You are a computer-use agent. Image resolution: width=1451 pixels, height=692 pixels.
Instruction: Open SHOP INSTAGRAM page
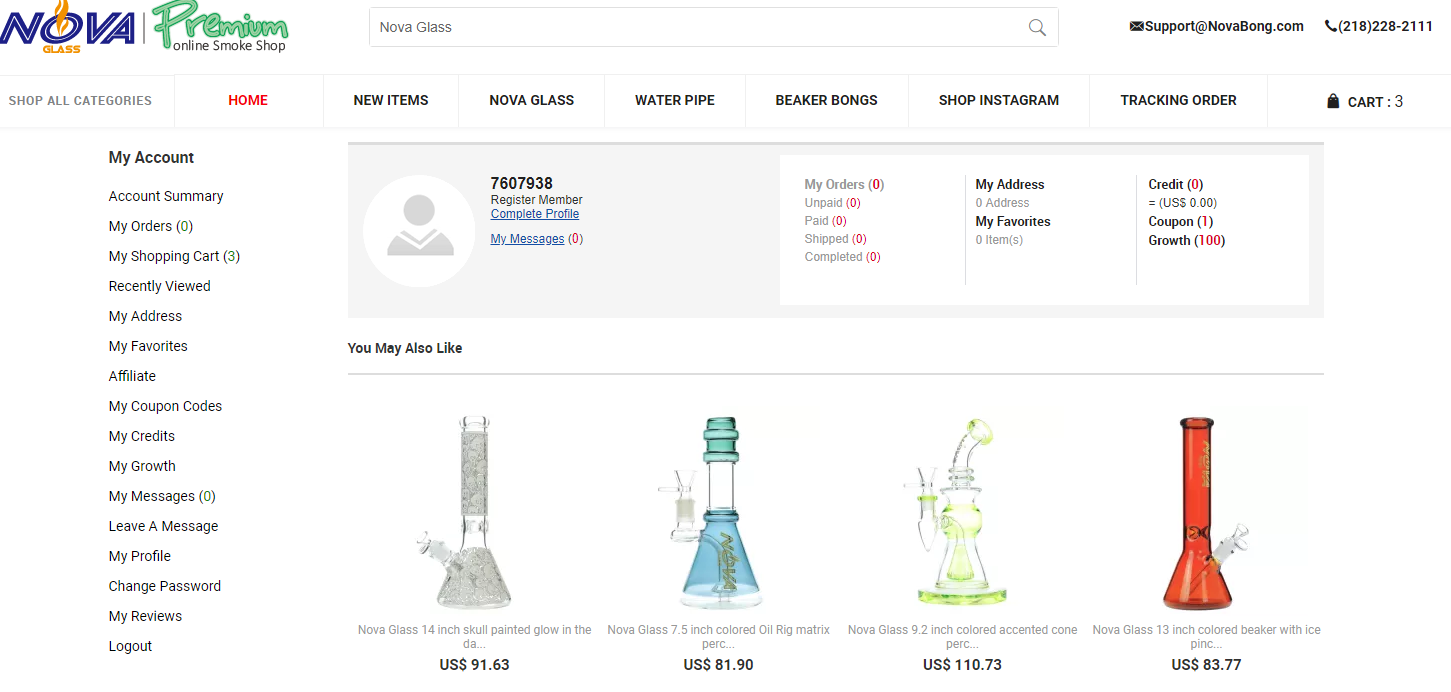point(999,100)
